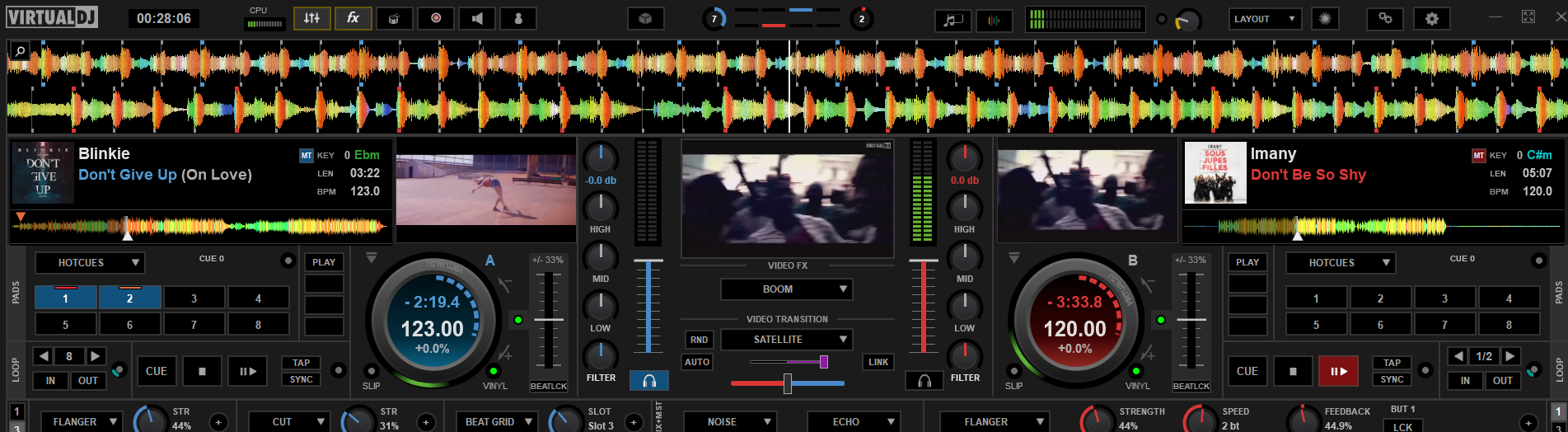Screen dimensions: 1568x432
Task: Open the music note browser view icon
Action: pos(953,20)
